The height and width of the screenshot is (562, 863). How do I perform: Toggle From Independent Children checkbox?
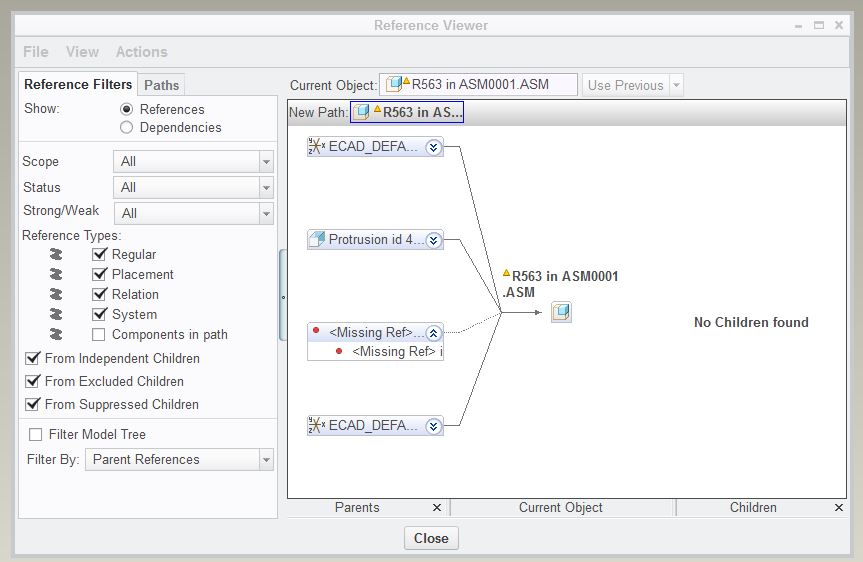click(x=32, y=358)
